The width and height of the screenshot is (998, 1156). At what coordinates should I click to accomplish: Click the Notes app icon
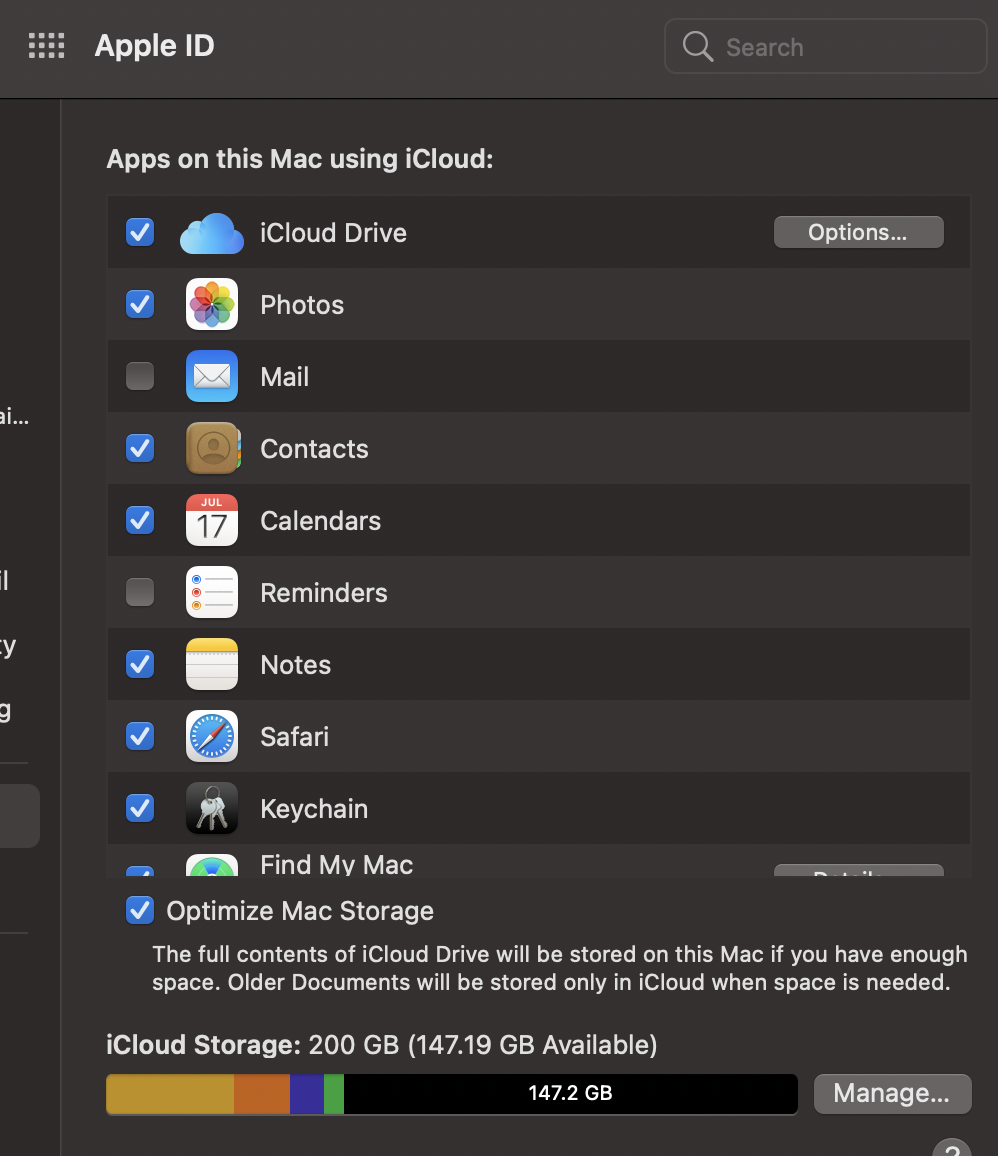tap(212, 664)
